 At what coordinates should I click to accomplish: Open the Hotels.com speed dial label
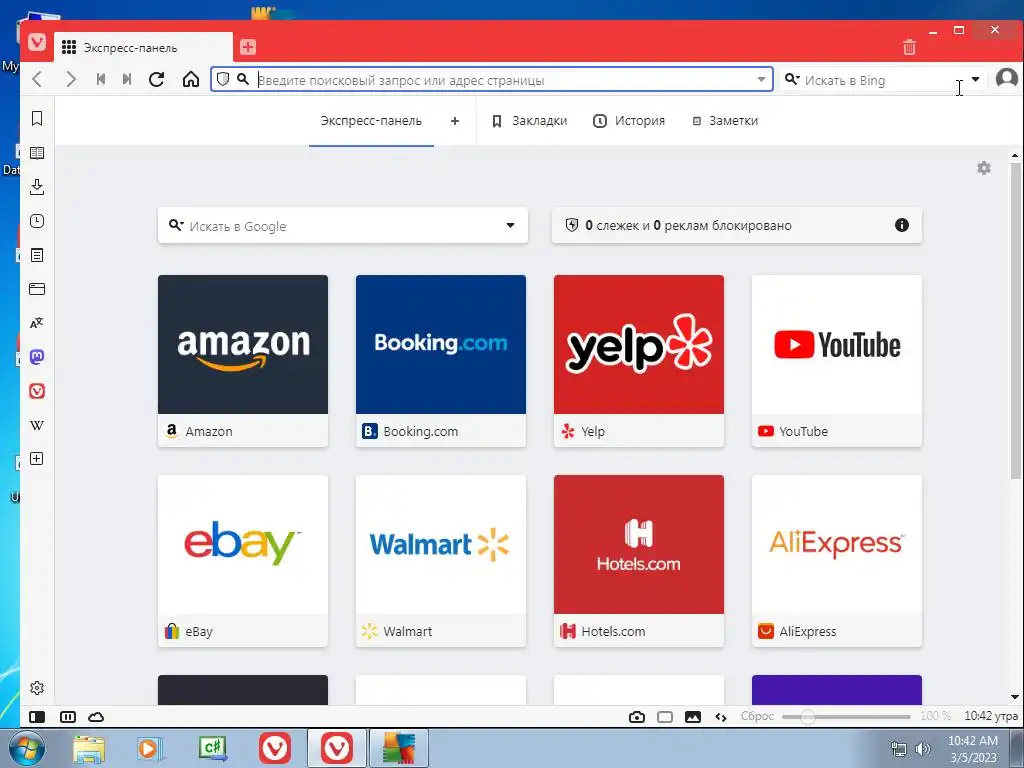(613, 632)
